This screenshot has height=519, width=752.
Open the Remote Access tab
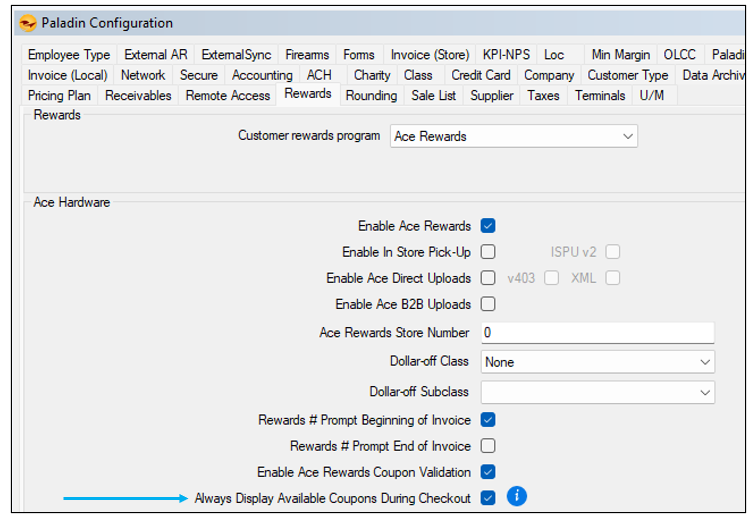point(227,96)
